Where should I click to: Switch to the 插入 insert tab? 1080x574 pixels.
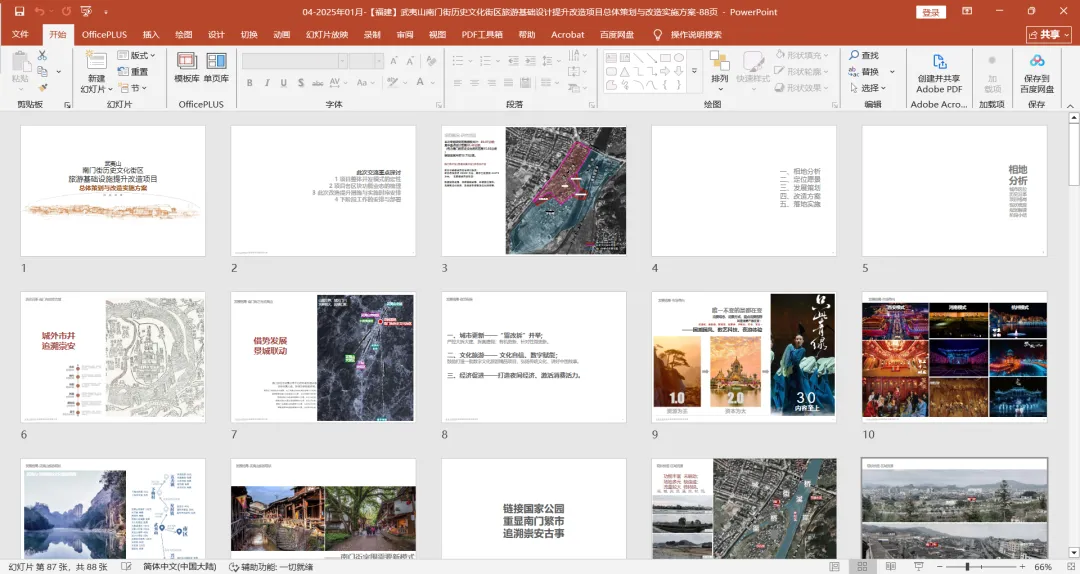151,34
